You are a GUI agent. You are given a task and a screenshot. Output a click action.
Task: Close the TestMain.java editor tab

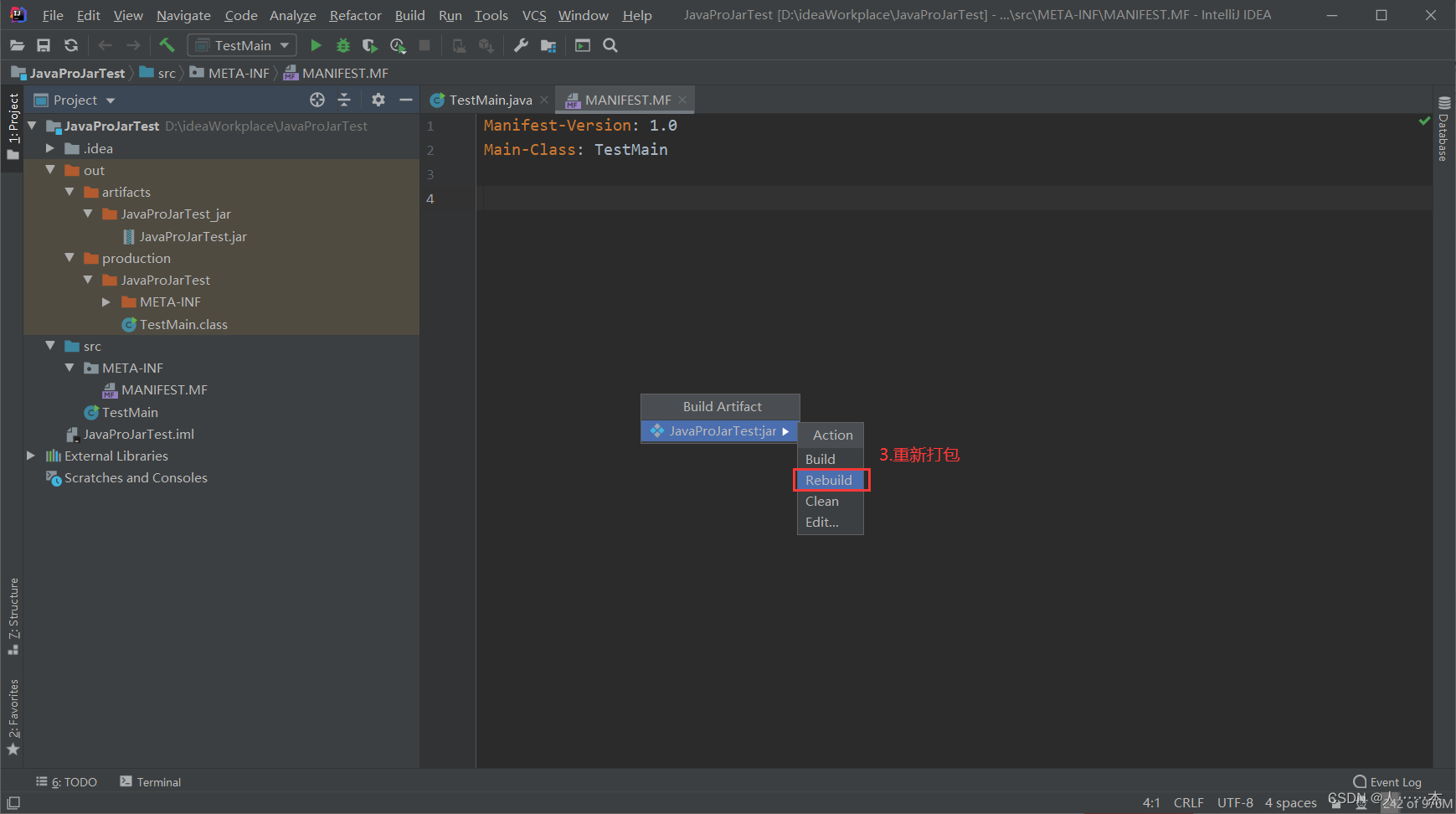pos(544,100)
